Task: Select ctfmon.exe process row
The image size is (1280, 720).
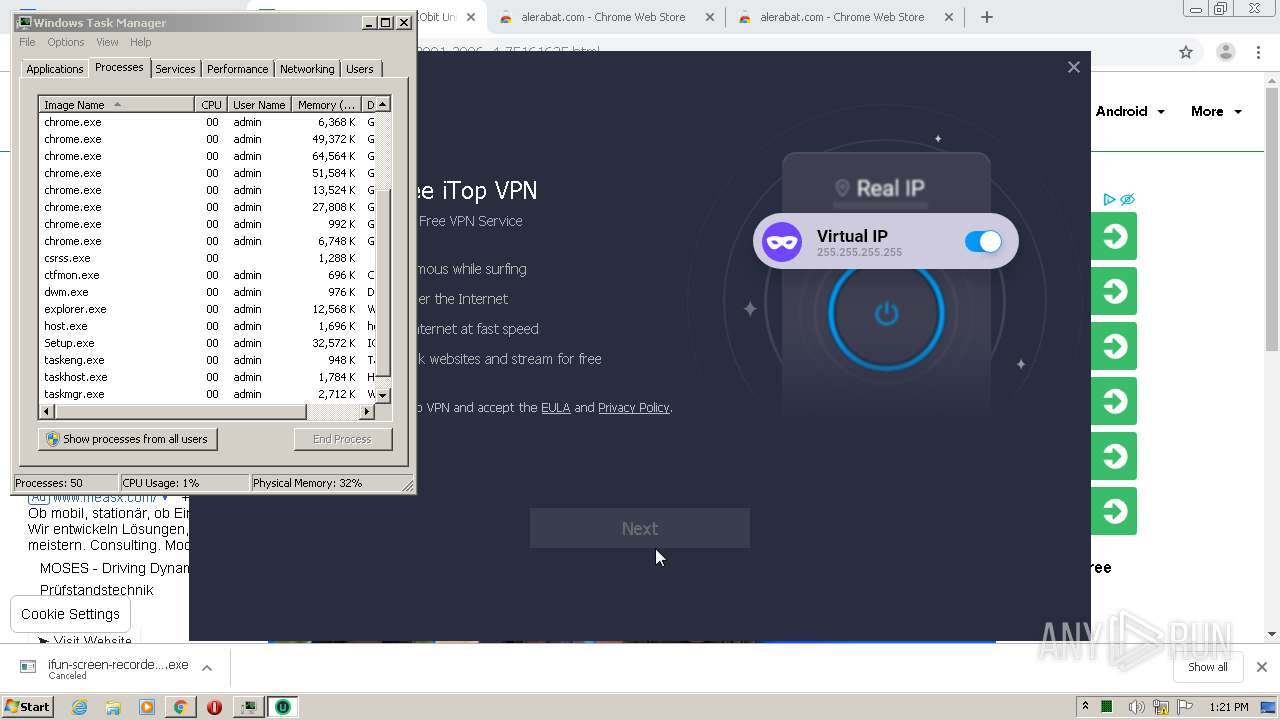Action: (207, 275)
